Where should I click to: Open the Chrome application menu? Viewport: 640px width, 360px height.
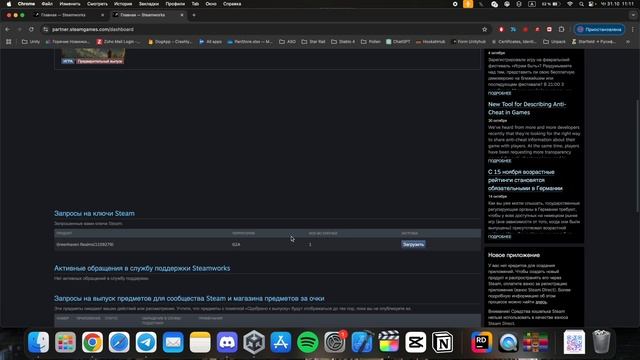point(26,4)
